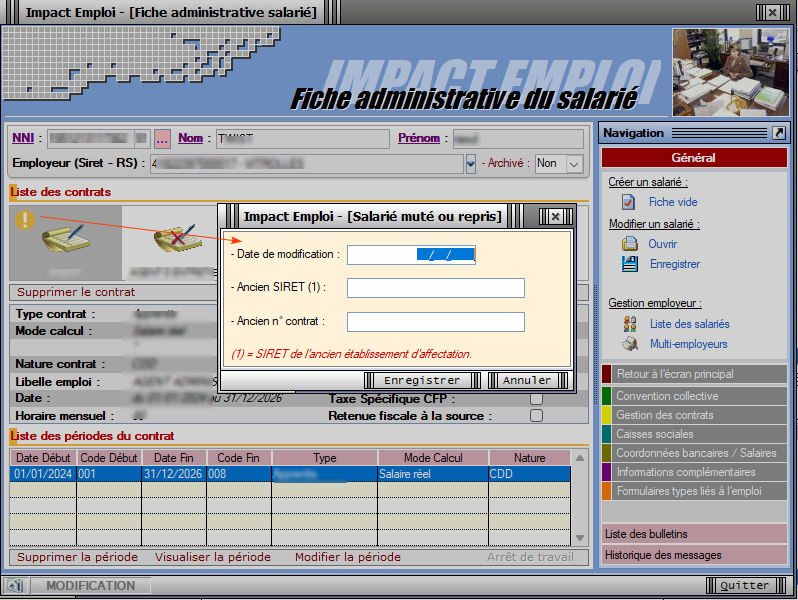The image size is (798, 600).
Task: Click the Enregistrer floppy disk icon
Action: [630, 264]
